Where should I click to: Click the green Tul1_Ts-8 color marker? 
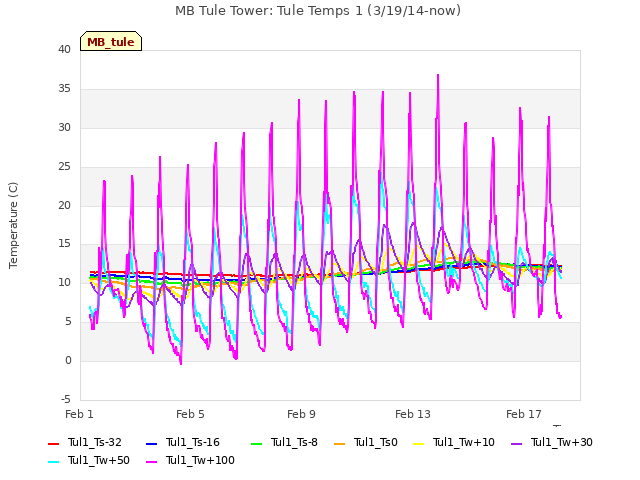pos(256,444)
